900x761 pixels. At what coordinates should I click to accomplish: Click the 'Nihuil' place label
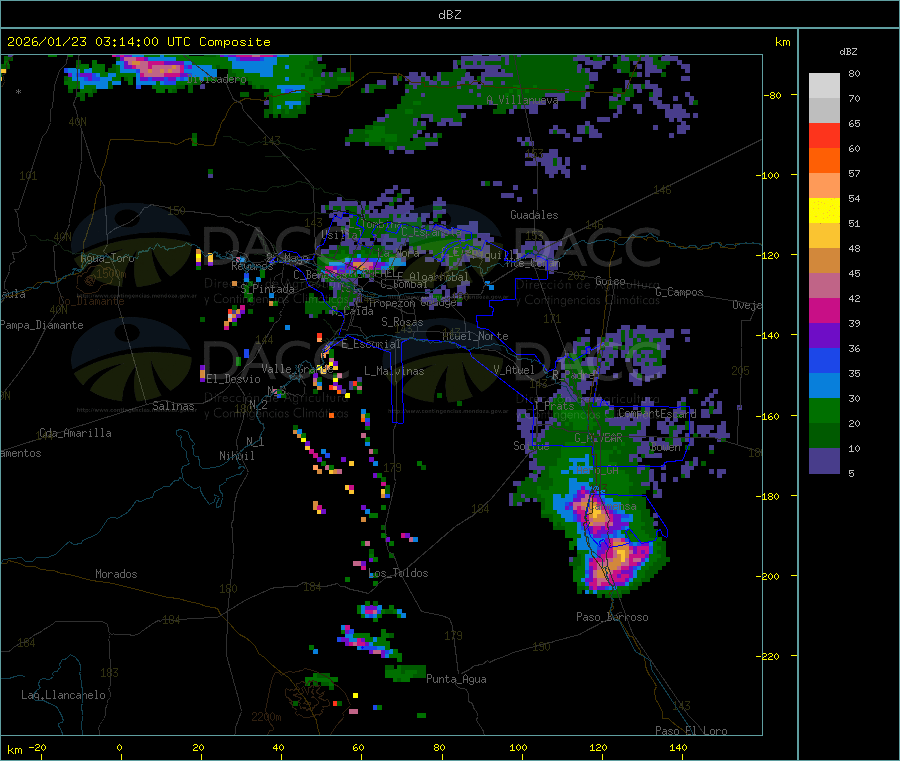click(x=236, y=456)
